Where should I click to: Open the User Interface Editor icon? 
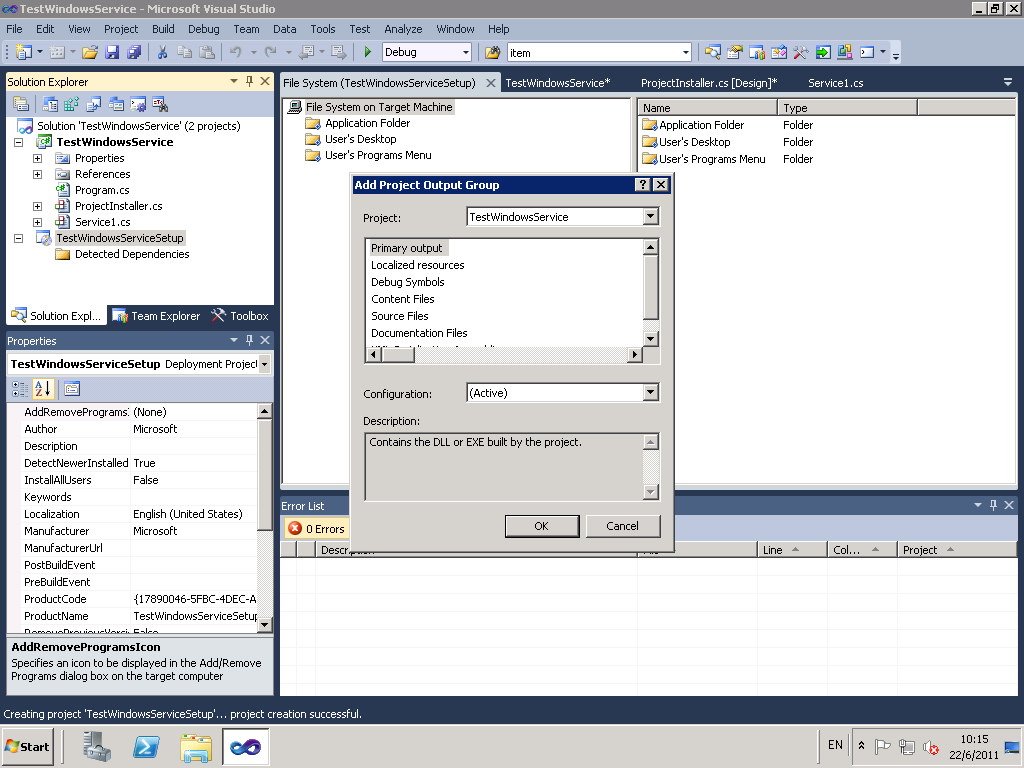coord(116,104)
